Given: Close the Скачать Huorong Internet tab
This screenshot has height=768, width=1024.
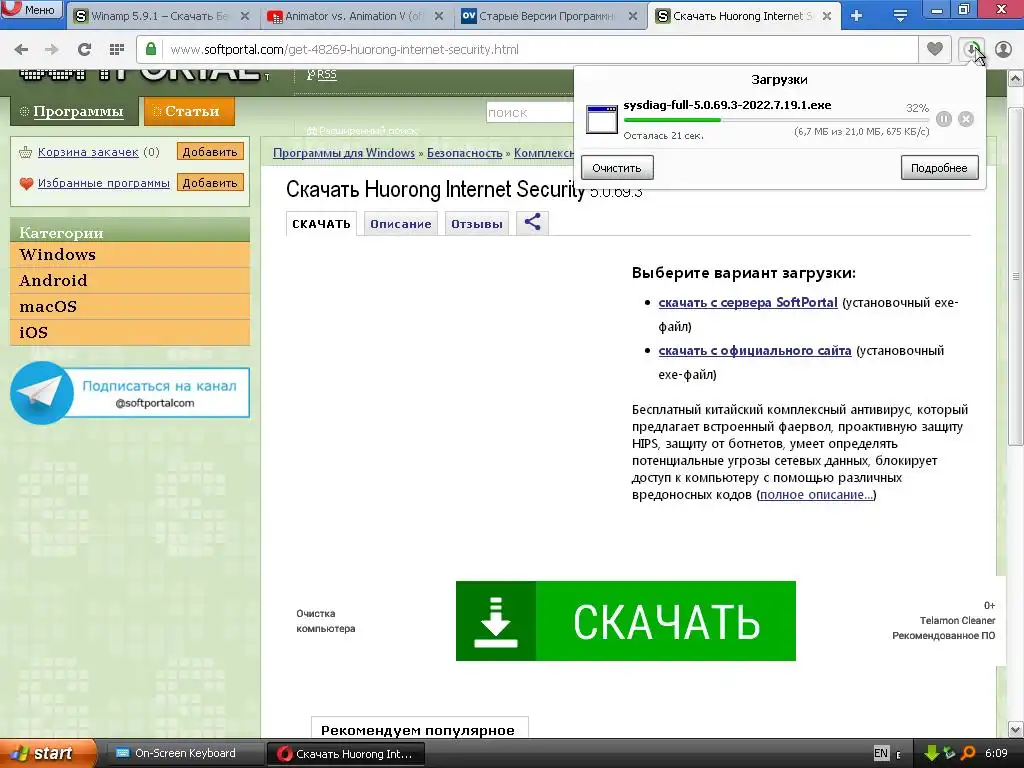Looking at the screenshot, I should tap(827, 16).
